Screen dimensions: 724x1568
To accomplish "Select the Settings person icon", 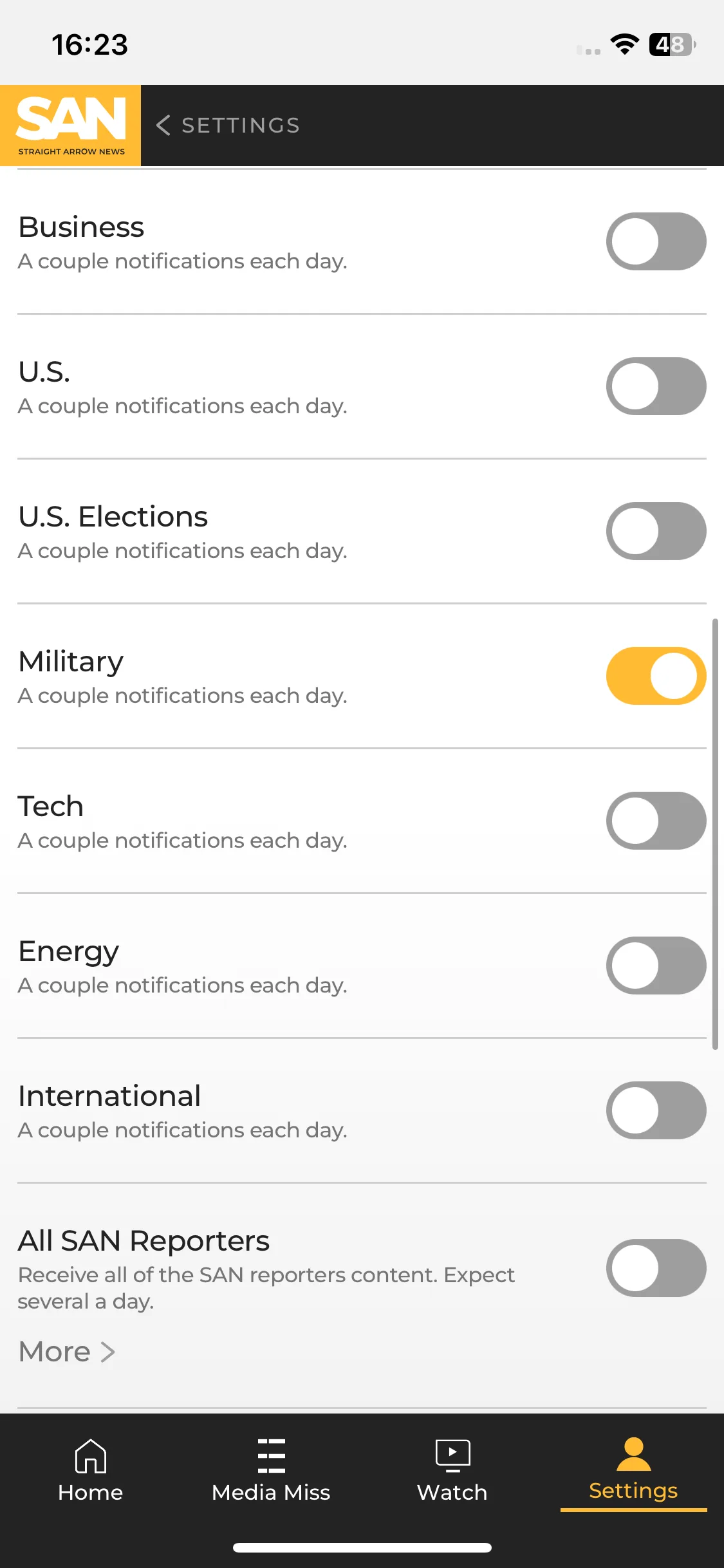I will tap(634, 1454).
